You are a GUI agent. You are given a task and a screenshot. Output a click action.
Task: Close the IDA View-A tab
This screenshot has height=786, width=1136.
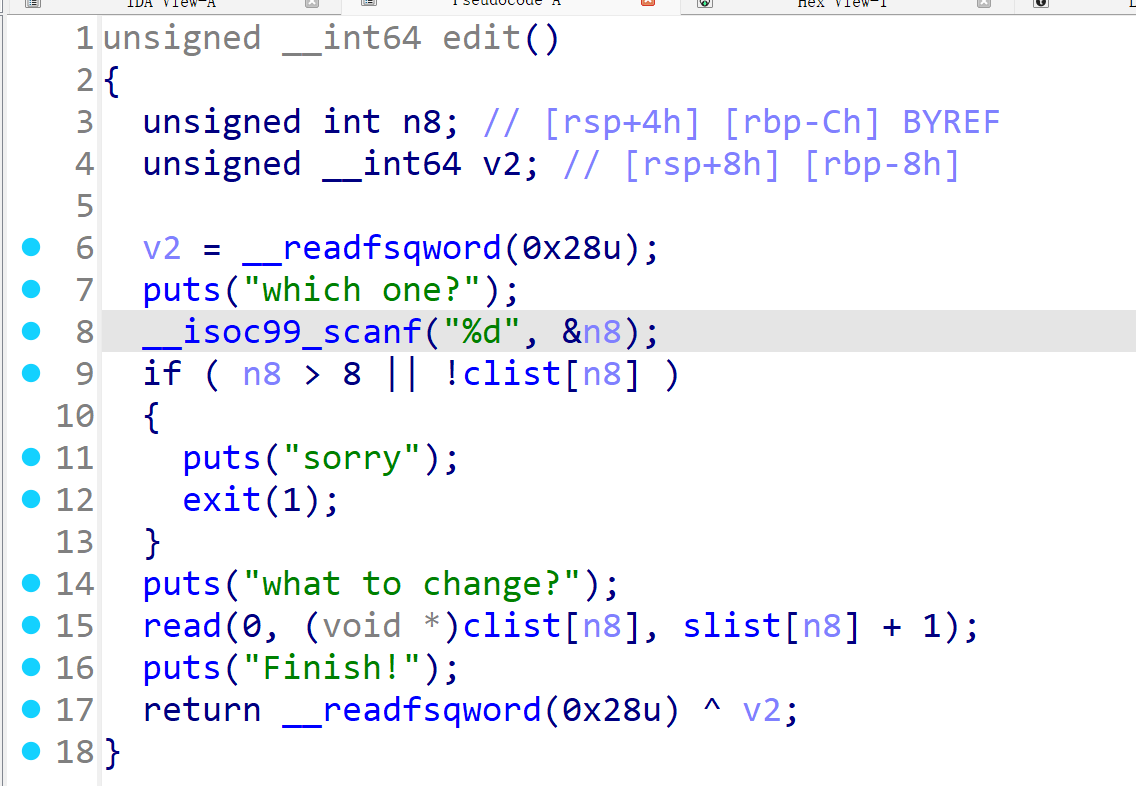(x=312, y=3)
